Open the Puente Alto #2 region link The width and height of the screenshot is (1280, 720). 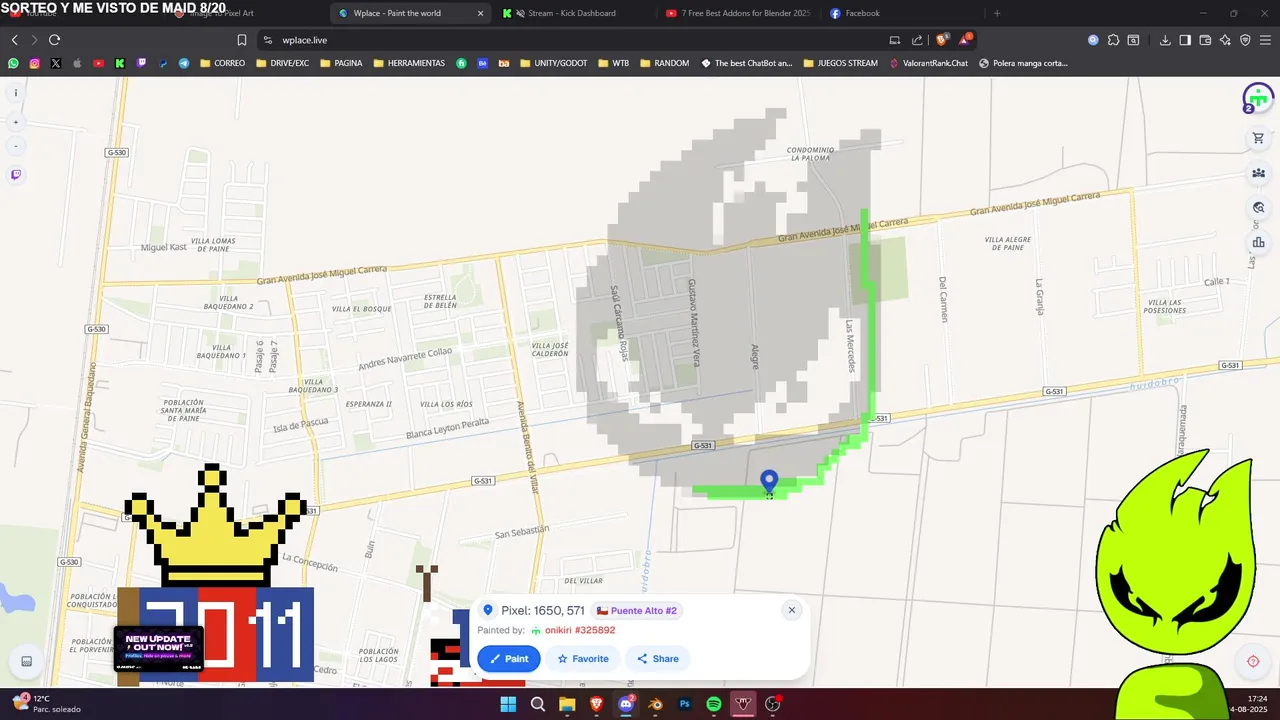tap(637, 611)
